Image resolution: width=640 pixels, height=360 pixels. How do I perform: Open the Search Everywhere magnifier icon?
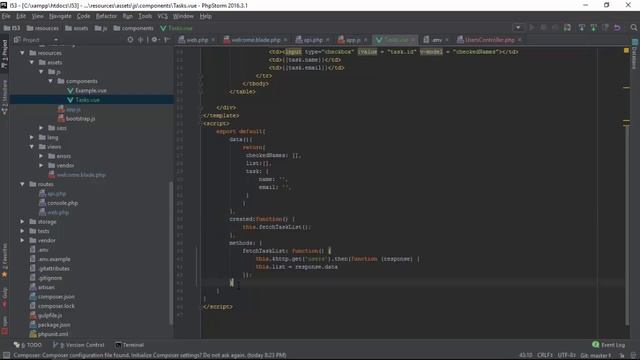pyautogui.click(x=633, y=28)
